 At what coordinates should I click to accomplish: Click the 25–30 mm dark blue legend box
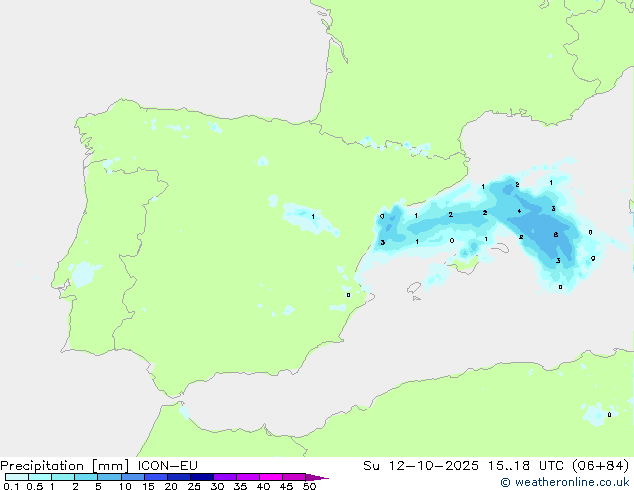point(202,477)
